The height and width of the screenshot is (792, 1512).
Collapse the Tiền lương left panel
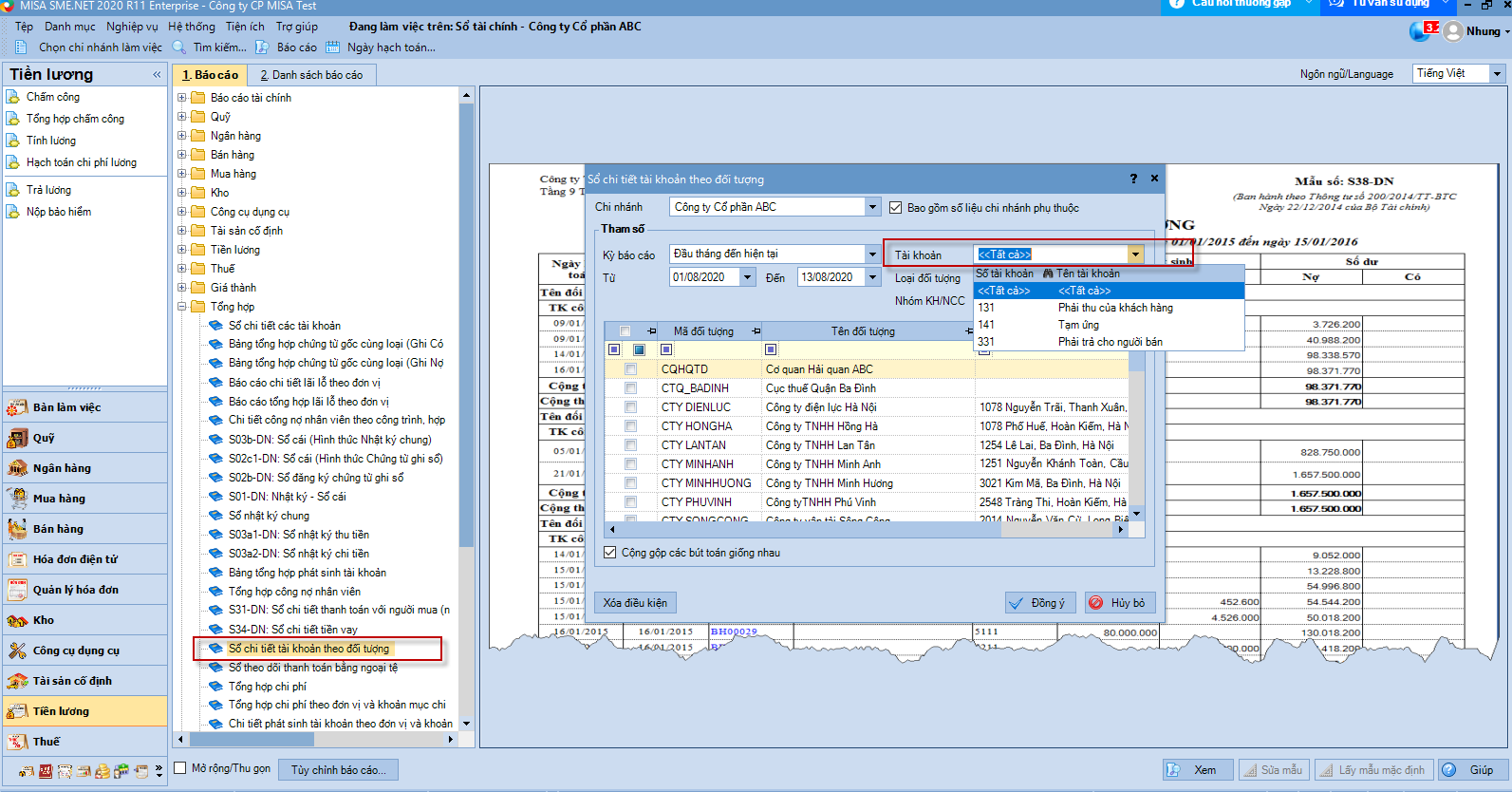point(157,74)
